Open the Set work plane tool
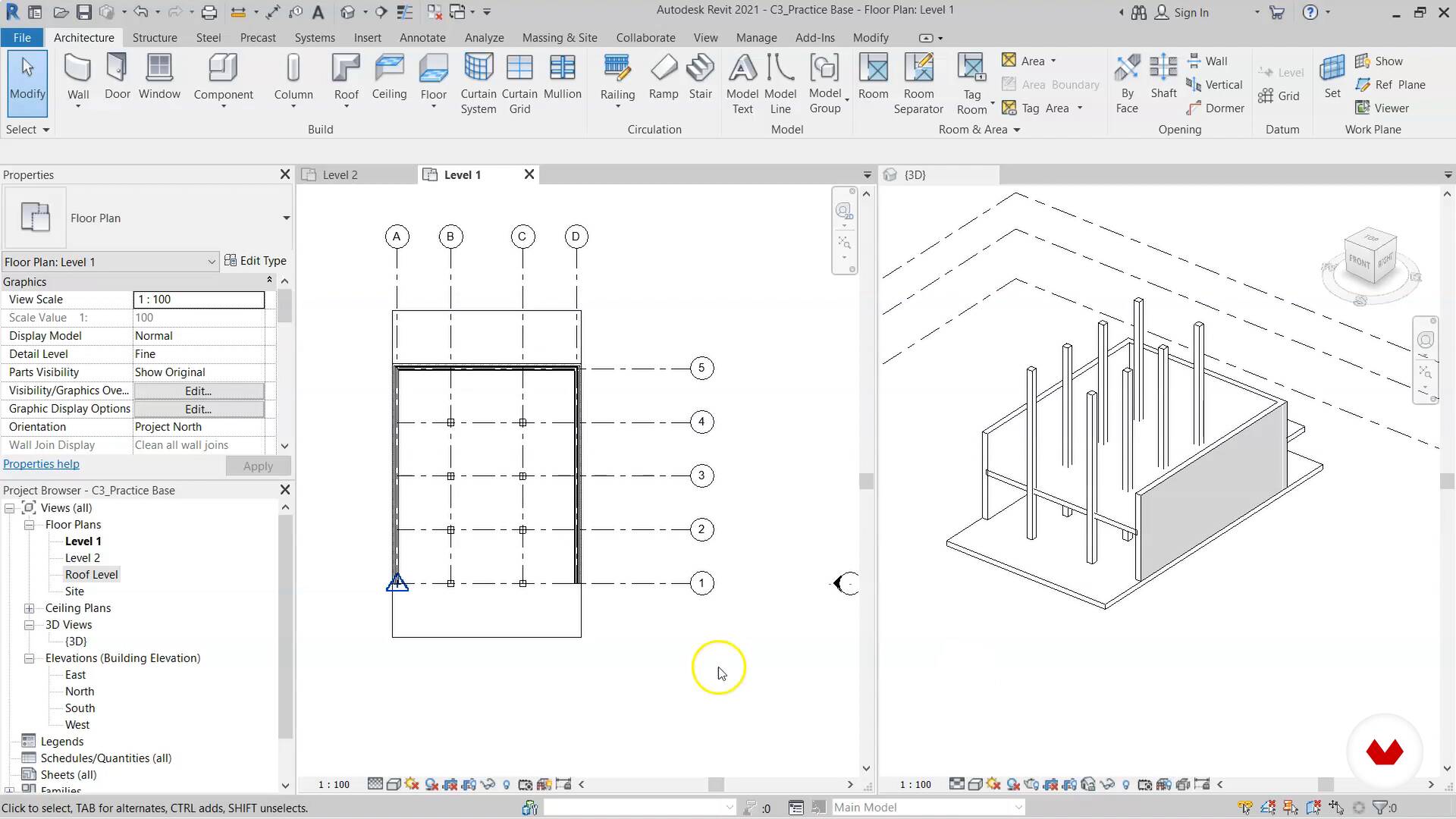The width and height of the screenshot is (1456, 819). tap(1332, 77)
